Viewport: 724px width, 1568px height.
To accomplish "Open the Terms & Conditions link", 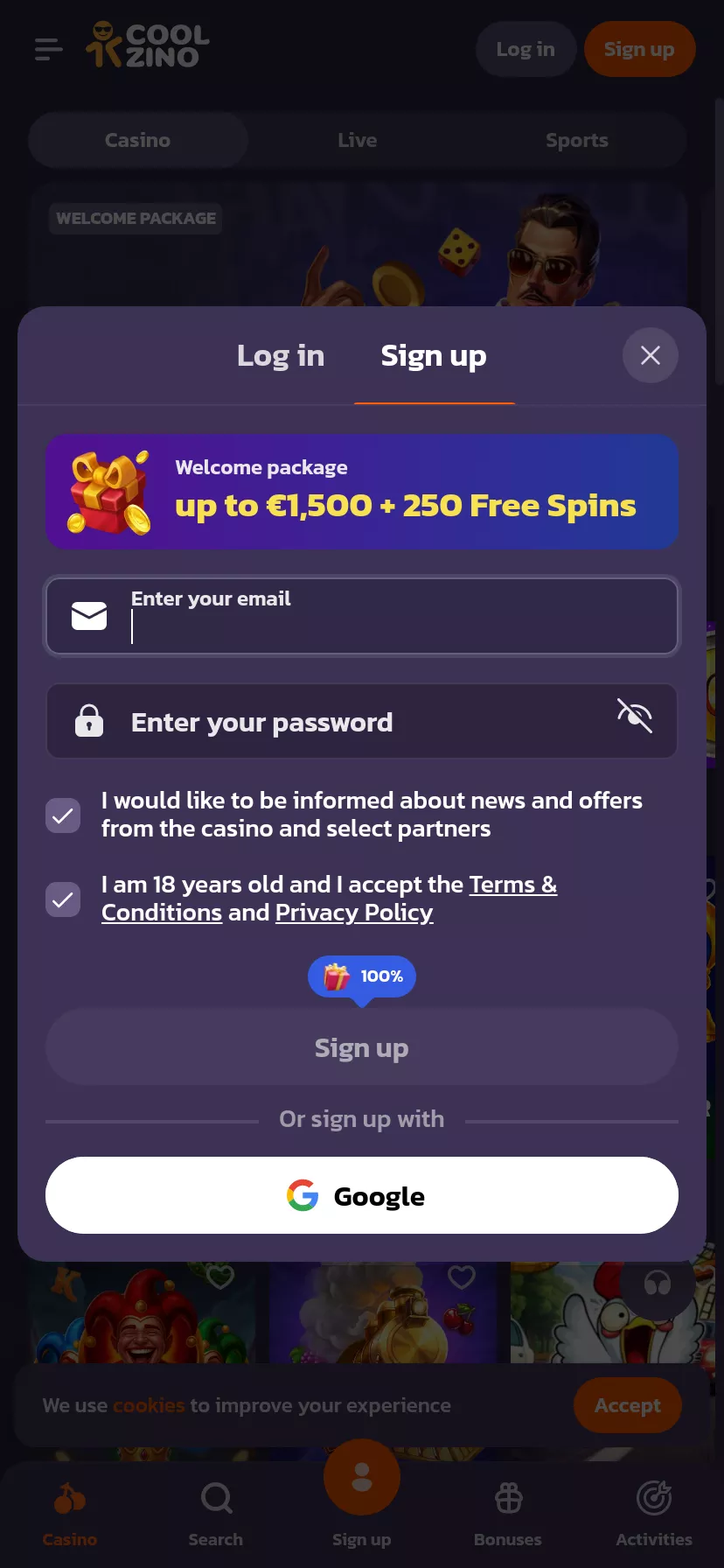I will coord(329,899).
